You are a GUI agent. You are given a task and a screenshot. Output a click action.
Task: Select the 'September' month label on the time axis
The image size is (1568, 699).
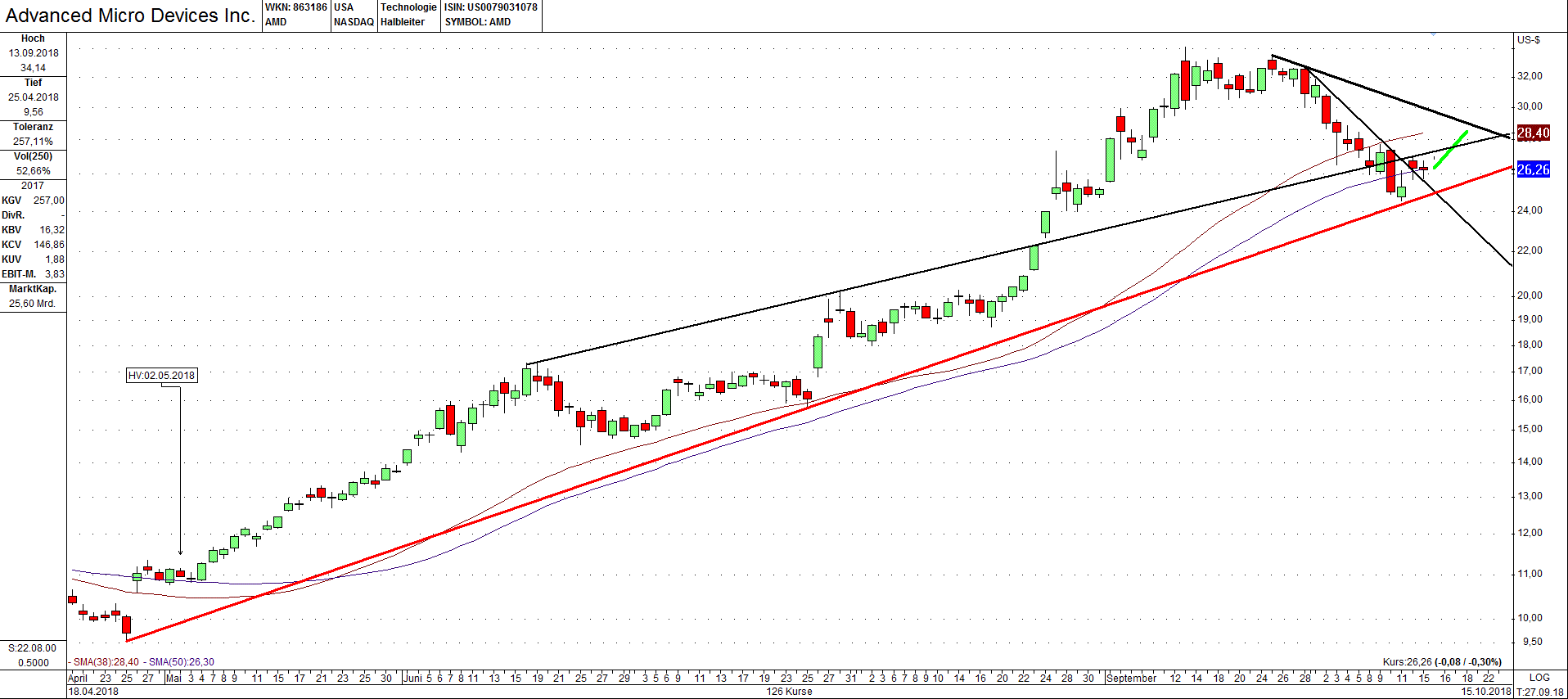pyautogui.click(x=1132, y=678)
